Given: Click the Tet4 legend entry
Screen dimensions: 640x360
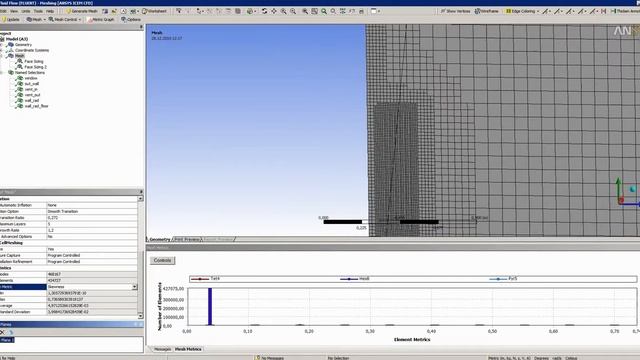Looking at the screenshot, I should [x=205, y=279].
